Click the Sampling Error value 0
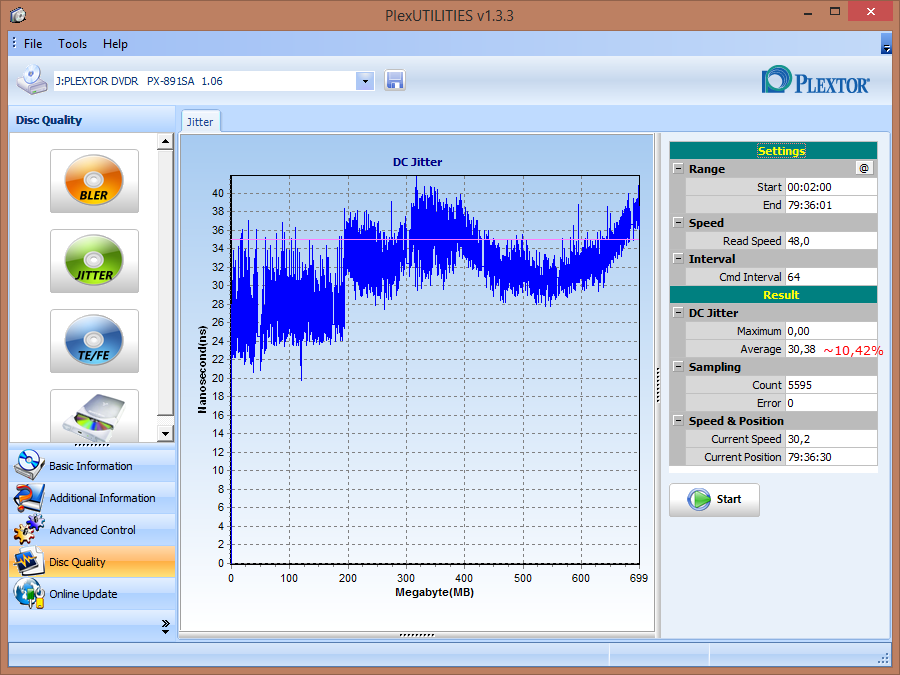Viewport: 900px width, 675px height. (831, 403)
